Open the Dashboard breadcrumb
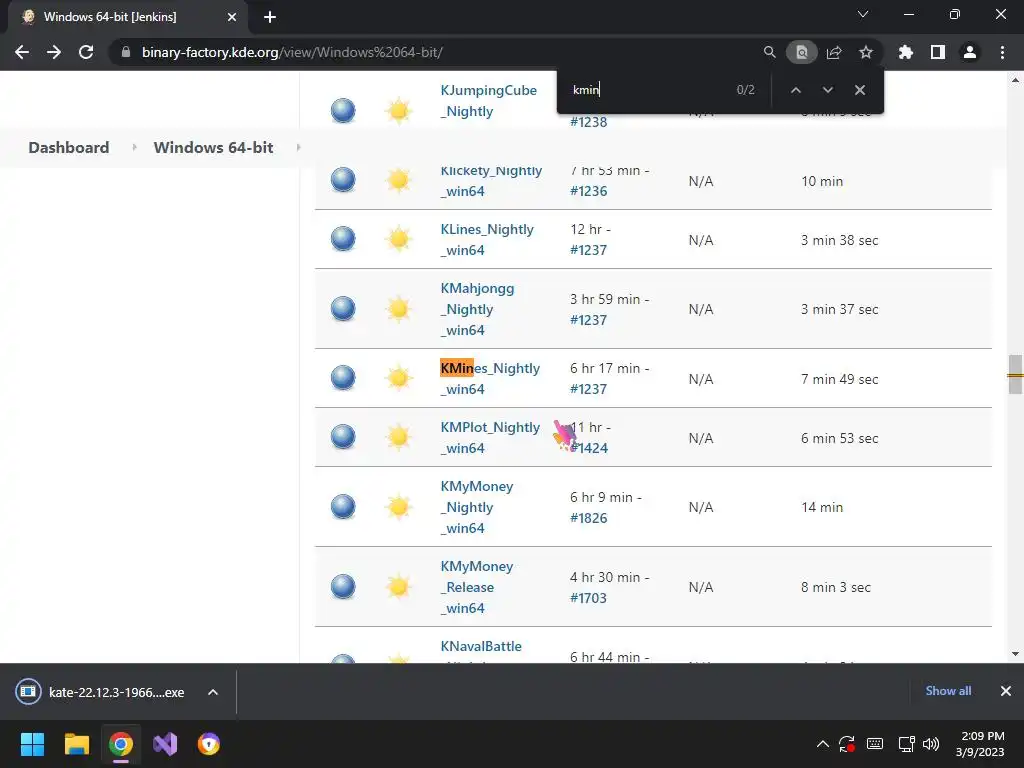This screenshot has width=1024, height=768. coord(69,148)
